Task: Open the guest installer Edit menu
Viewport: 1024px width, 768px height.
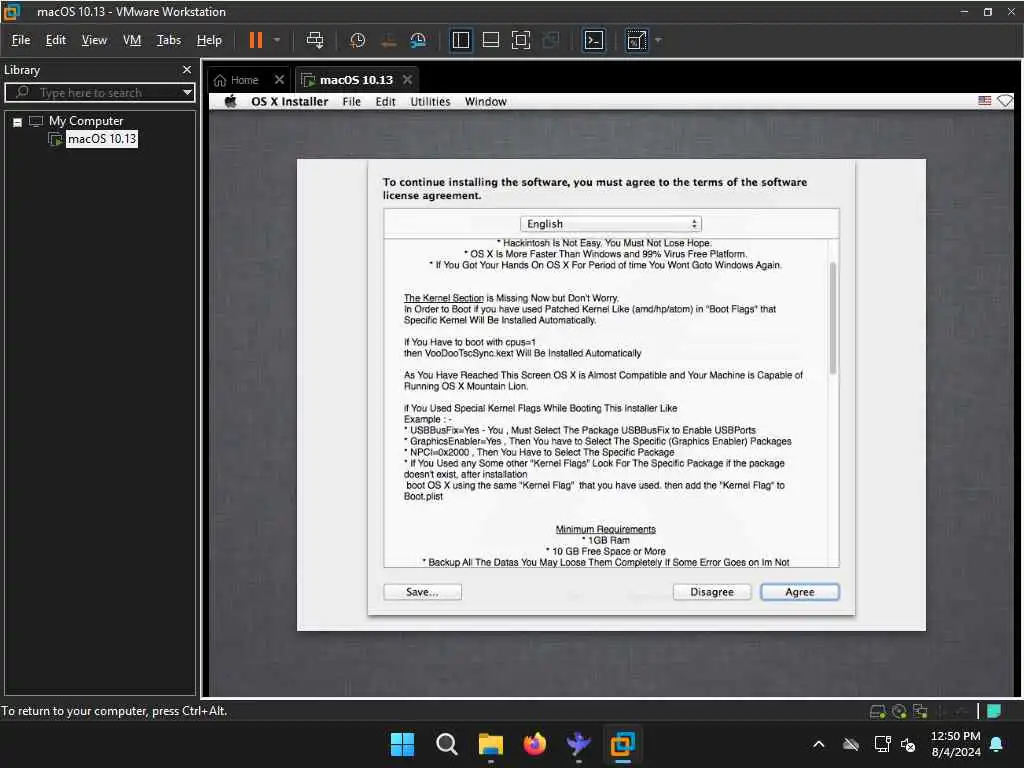Action: 385,102
